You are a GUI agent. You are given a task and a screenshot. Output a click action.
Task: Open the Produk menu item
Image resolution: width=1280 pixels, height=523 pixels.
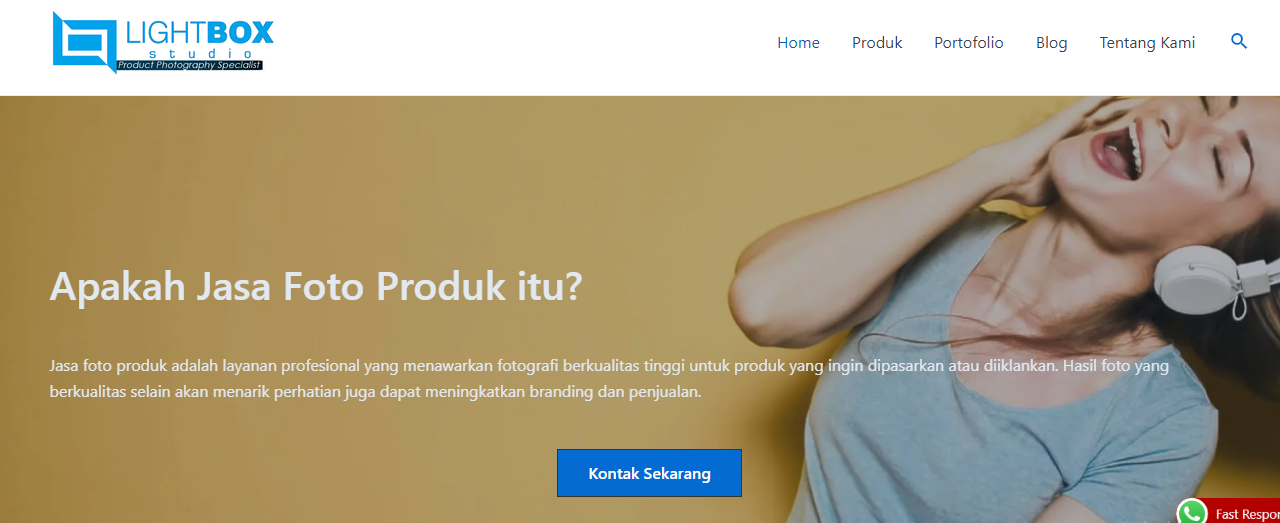point(877,43)
